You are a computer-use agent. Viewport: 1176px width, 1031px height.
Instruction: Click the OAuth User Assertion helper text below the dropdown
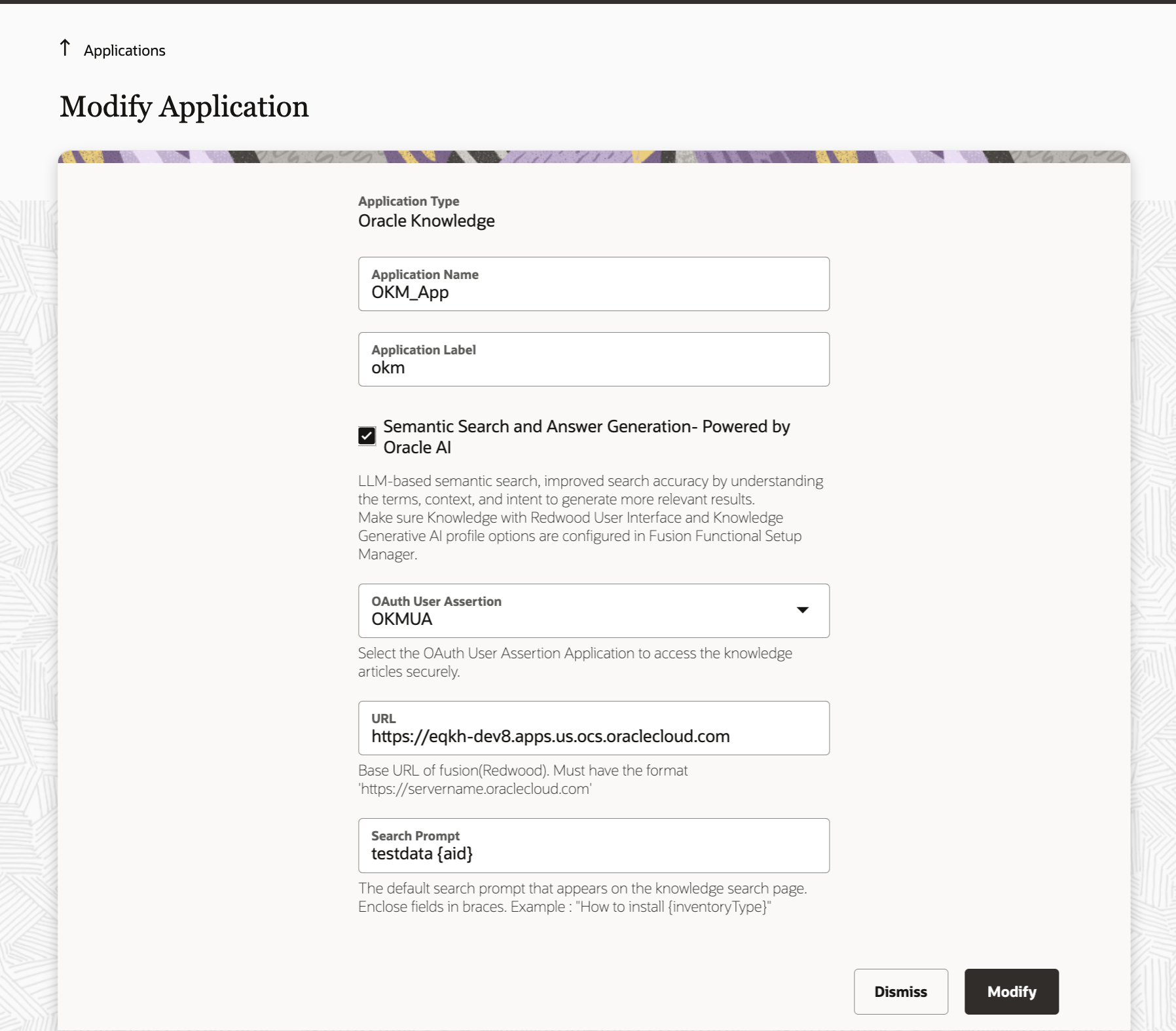tap(575, 662)
